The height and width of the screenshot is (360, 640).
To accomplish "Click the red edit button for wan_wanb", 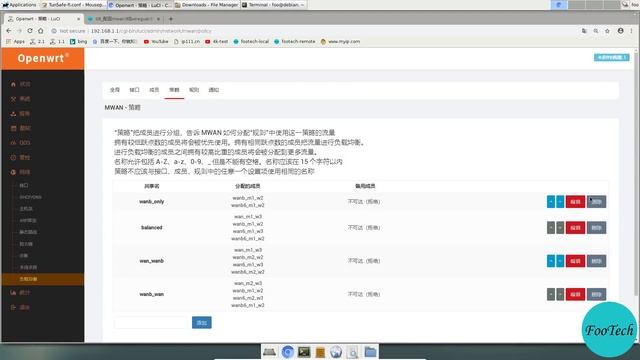I will (575, 261).
